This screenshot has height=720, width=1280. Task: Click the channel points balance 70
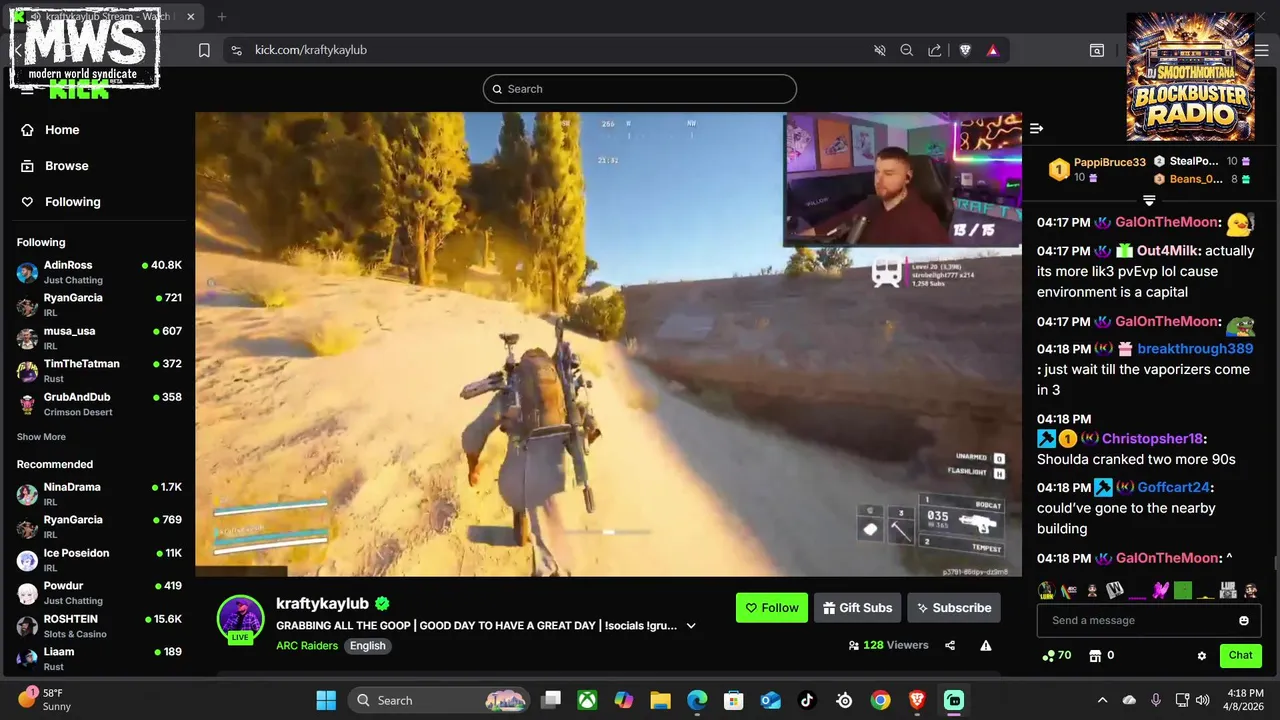click(1057, 656)
